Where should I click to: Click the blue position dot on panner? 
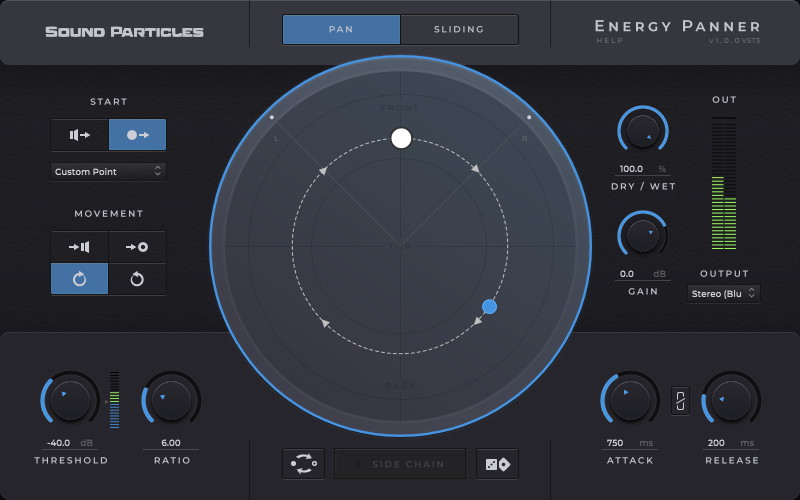click(x=489, y=307)
